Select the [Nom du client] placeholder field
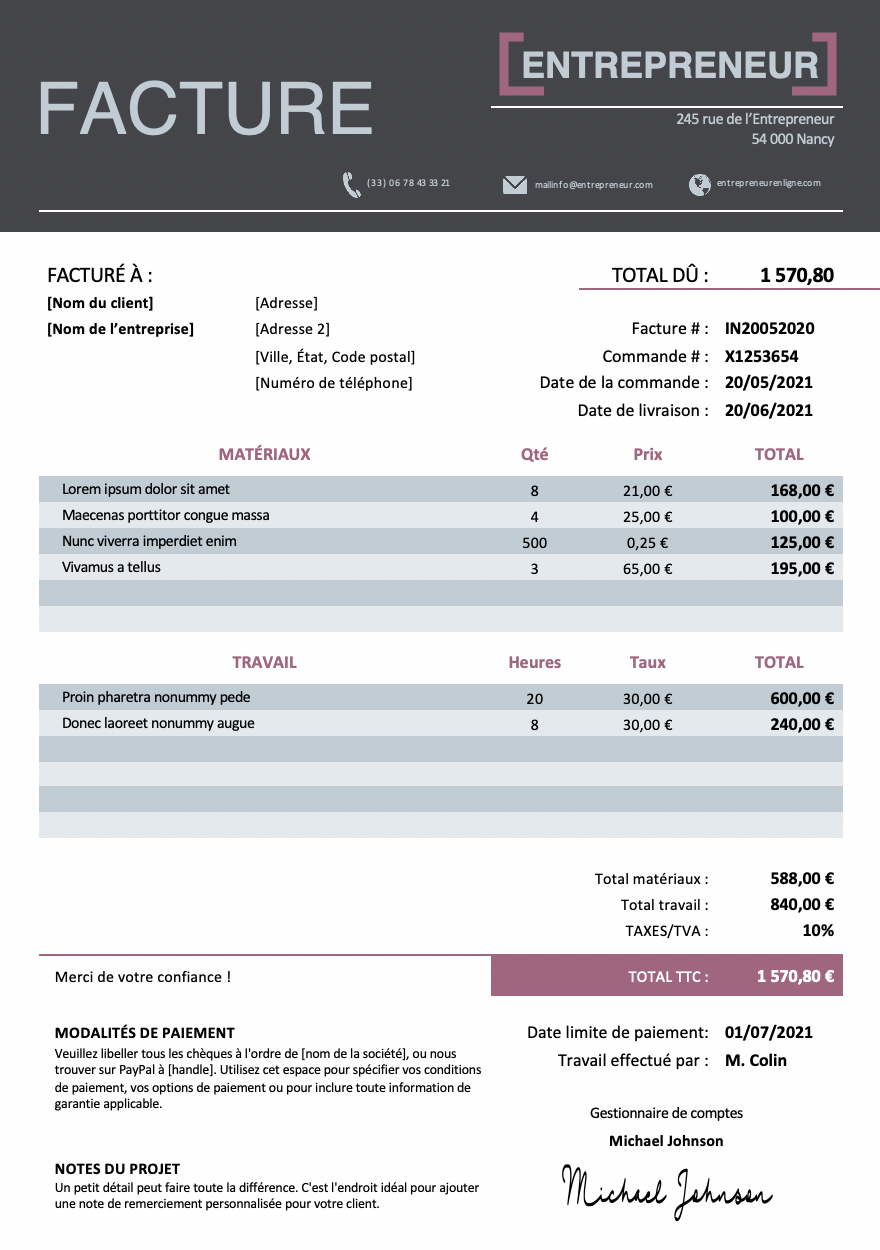Image resolution: width=880 pixels, height=1250 pixels. click(x=100, y=303)
